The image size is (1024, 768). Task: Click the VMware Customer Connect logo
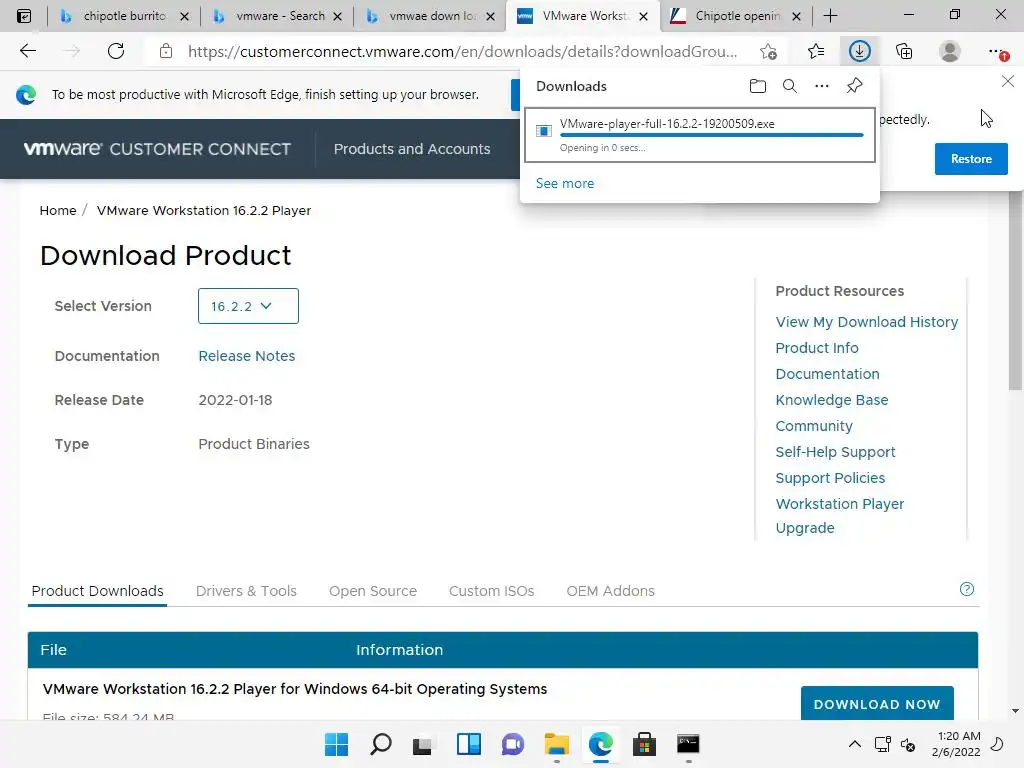tap(157, 149)
